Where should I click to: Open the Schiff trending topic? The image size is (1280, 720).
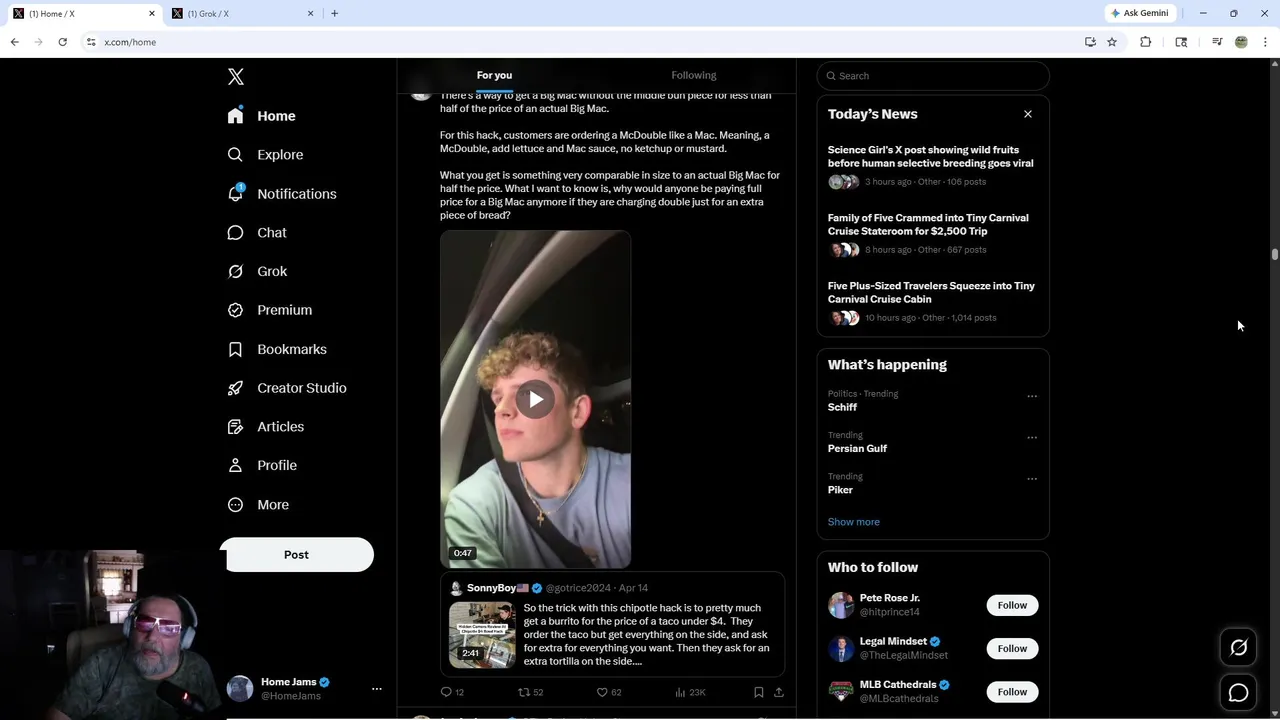tap(842, 407)
